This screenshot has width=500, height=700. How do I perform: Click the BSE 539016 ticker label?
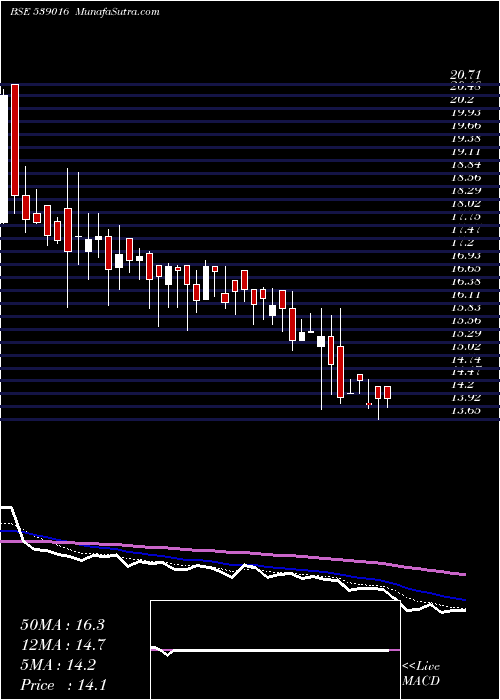[39, 12]
